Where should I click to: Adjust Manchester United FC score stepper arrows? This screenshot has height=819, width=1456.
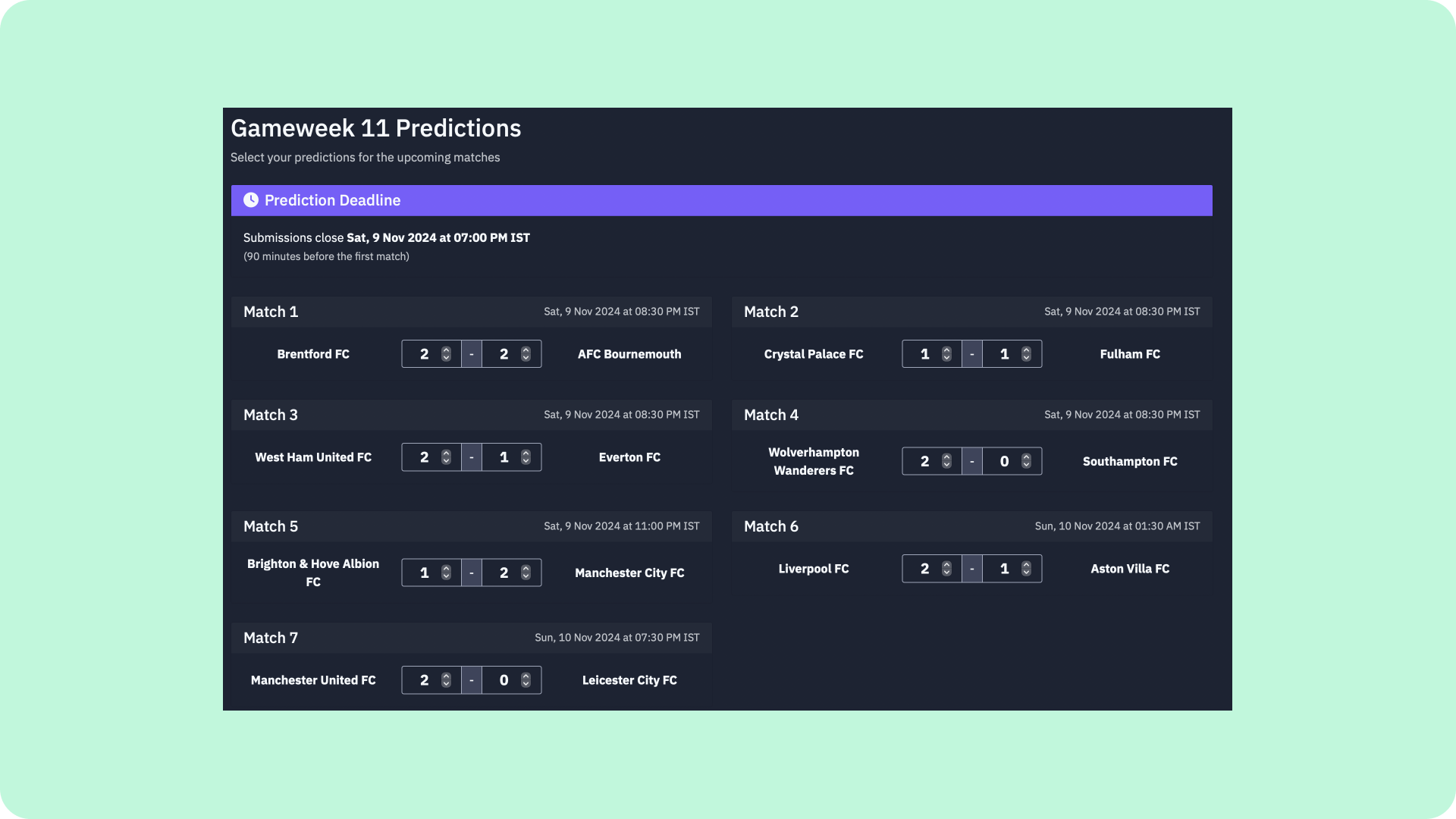coord(446,680)
